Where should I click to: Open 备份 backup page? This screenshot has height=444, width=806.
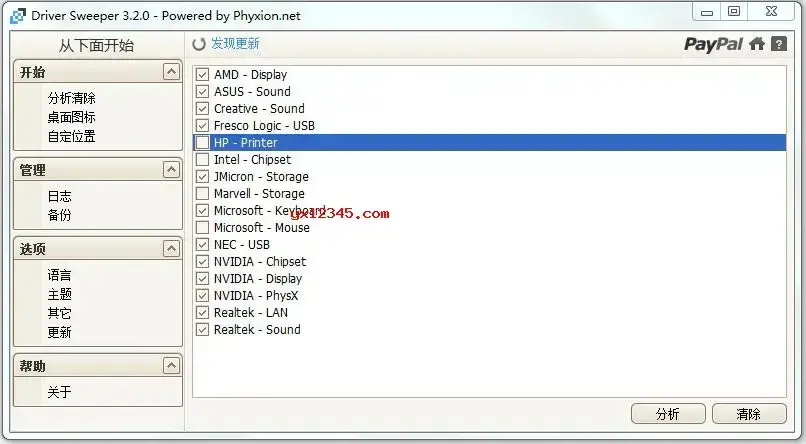60,215
